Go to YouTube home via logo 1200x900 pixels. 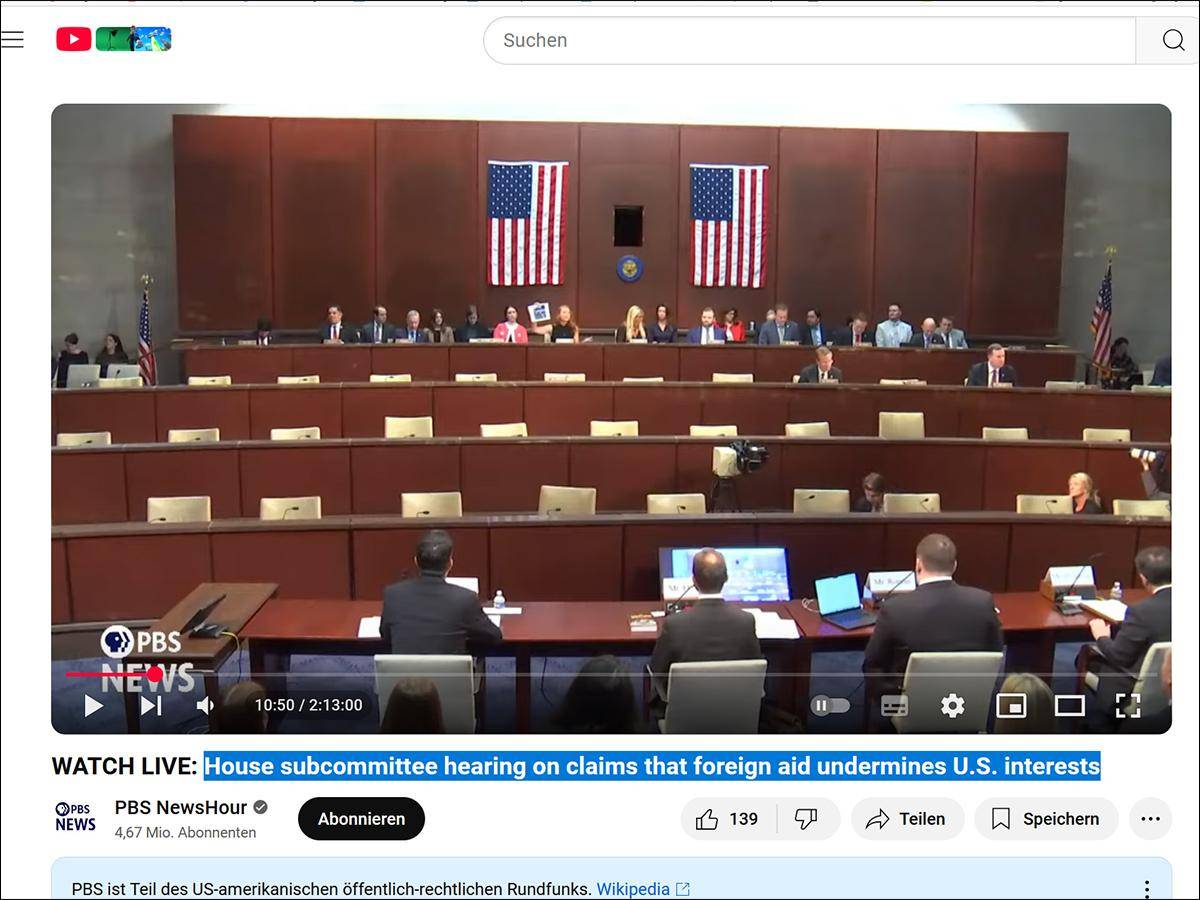pyautogui.click(x=113, y=39)
